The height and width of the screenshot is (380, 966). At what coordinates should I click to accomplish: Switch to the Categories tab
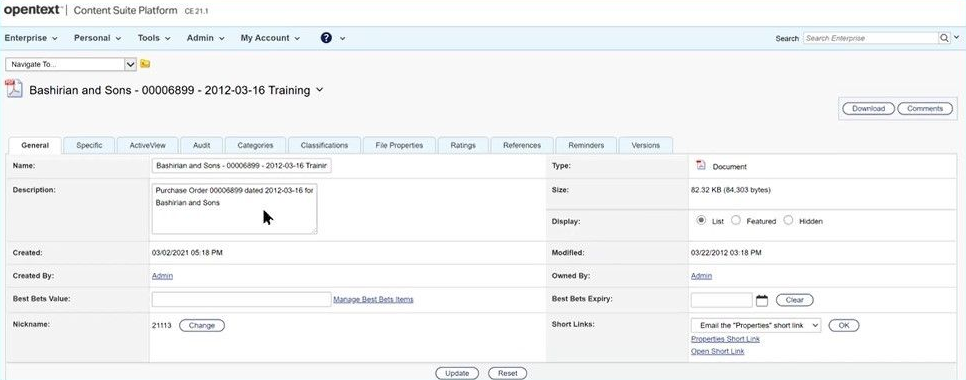(x=255, y=145)
